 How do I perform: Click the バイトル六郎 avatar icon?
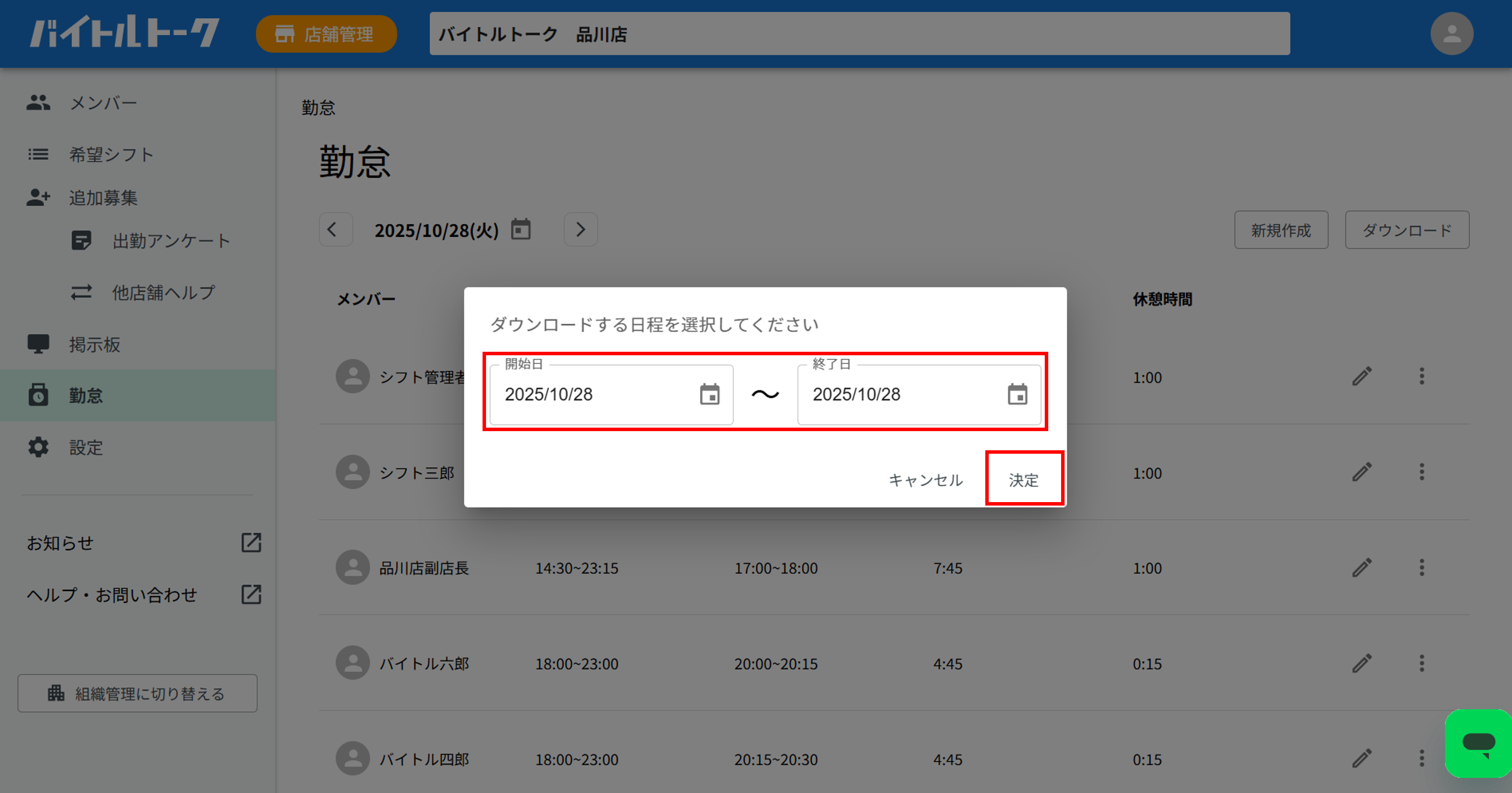pos(352,663)
